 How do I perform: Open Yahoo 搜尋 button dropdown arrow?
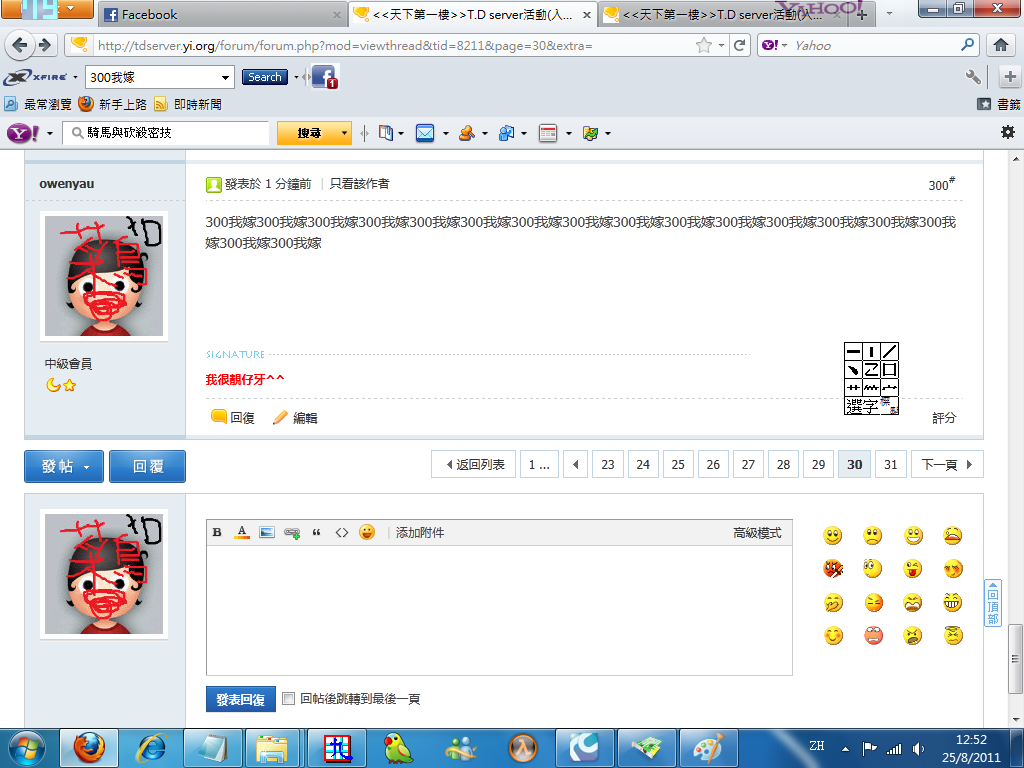click(344, 133)
